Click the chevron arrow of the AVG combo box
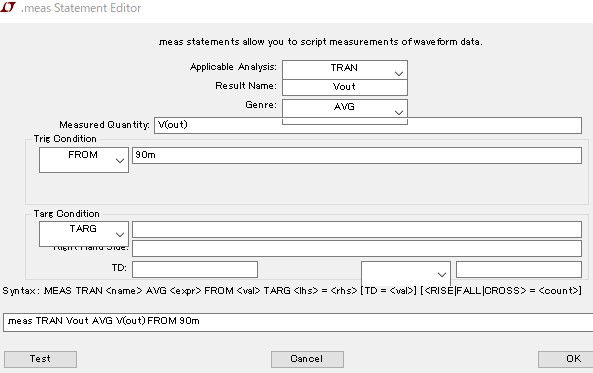Viewport: 593px width, 373px height. [399, 113]
